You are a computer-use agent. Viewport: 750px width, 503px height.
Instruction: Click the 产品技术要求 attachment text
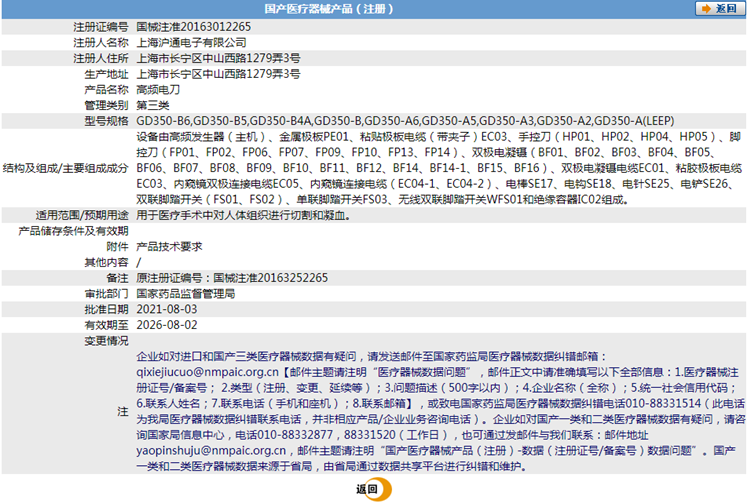pos(169,247)
